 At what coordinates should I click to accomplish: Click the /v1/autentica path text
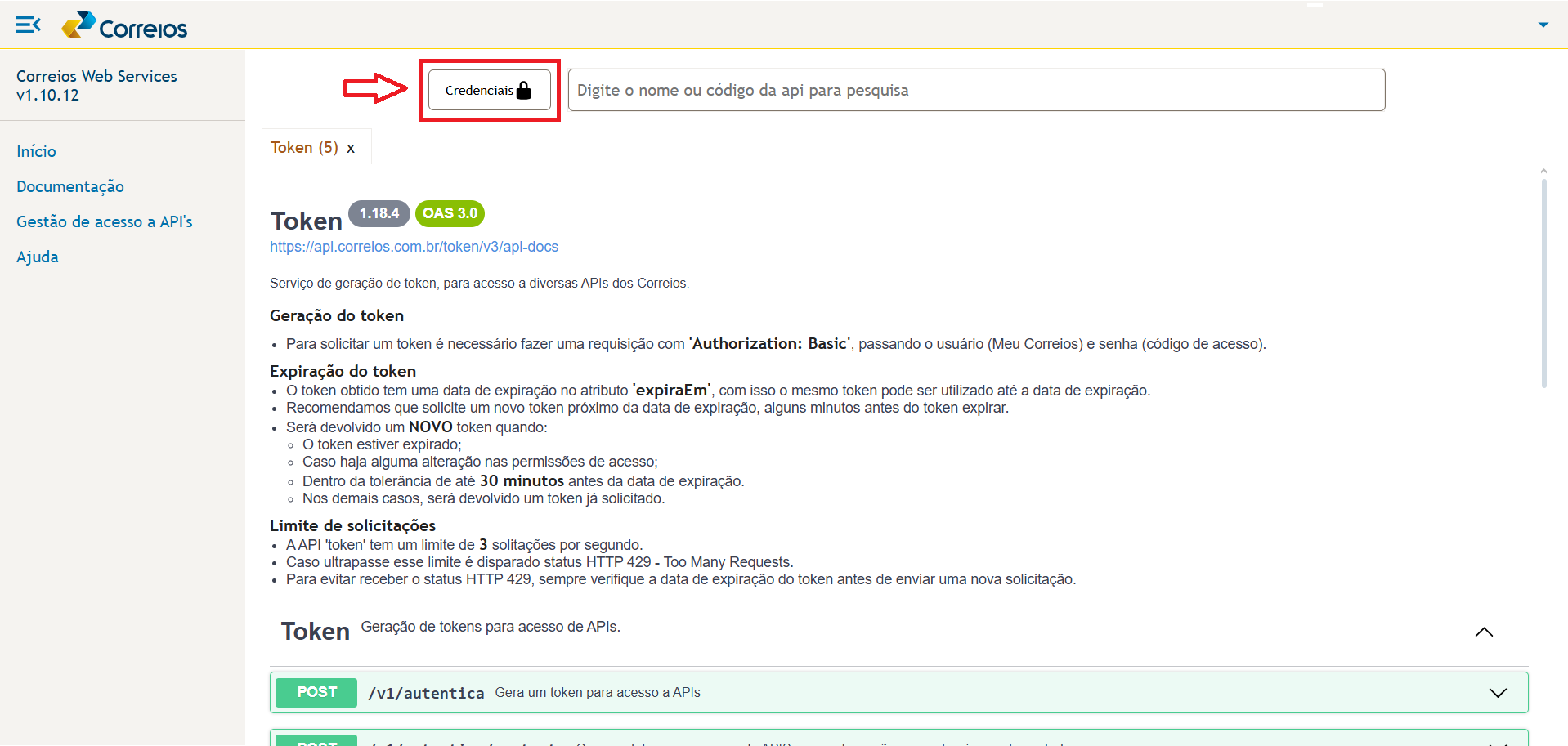[x=426, y=693]
